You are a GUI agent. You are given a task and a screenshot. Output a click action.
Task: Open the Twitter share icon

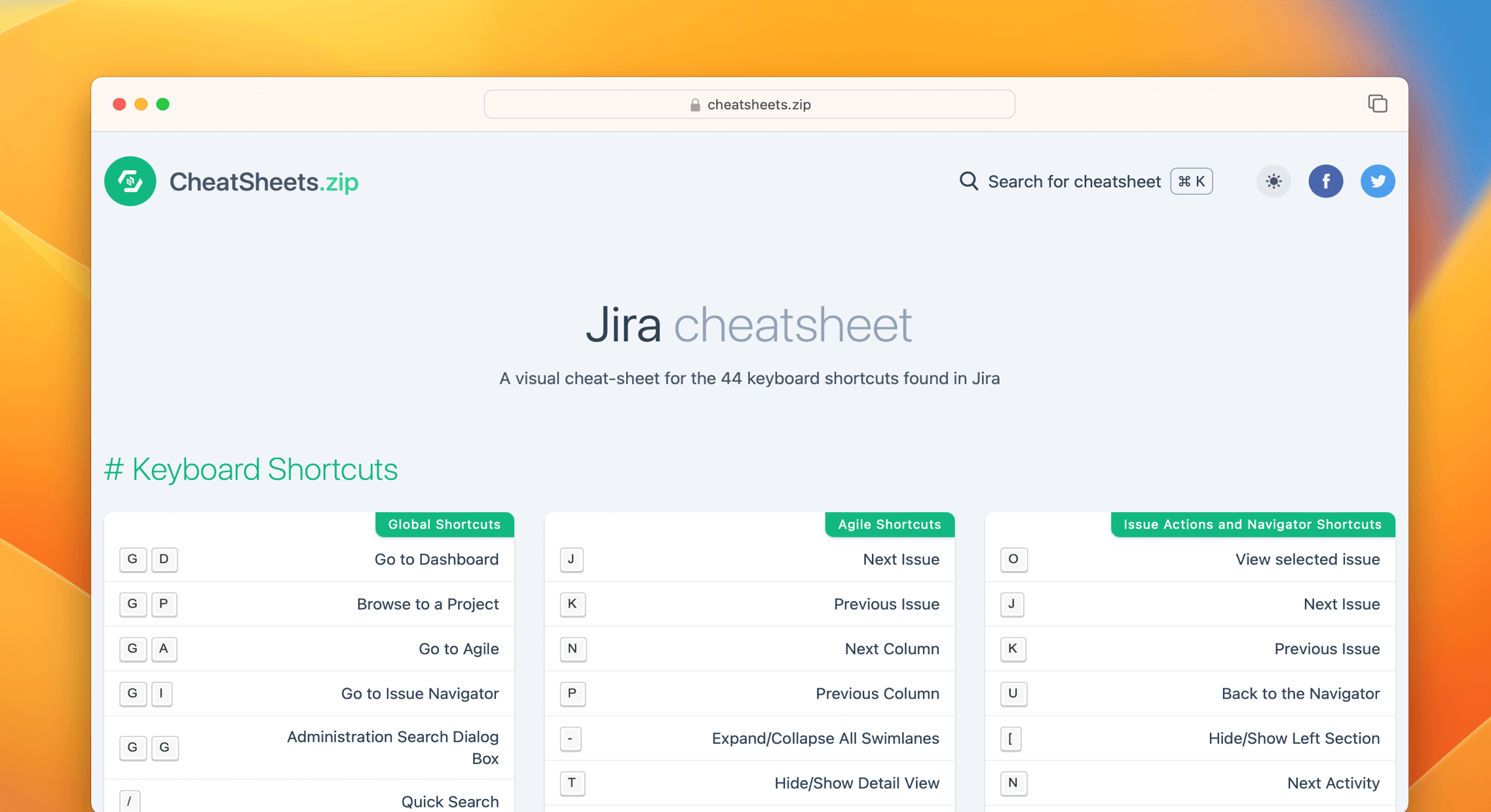click(1377, 181)
